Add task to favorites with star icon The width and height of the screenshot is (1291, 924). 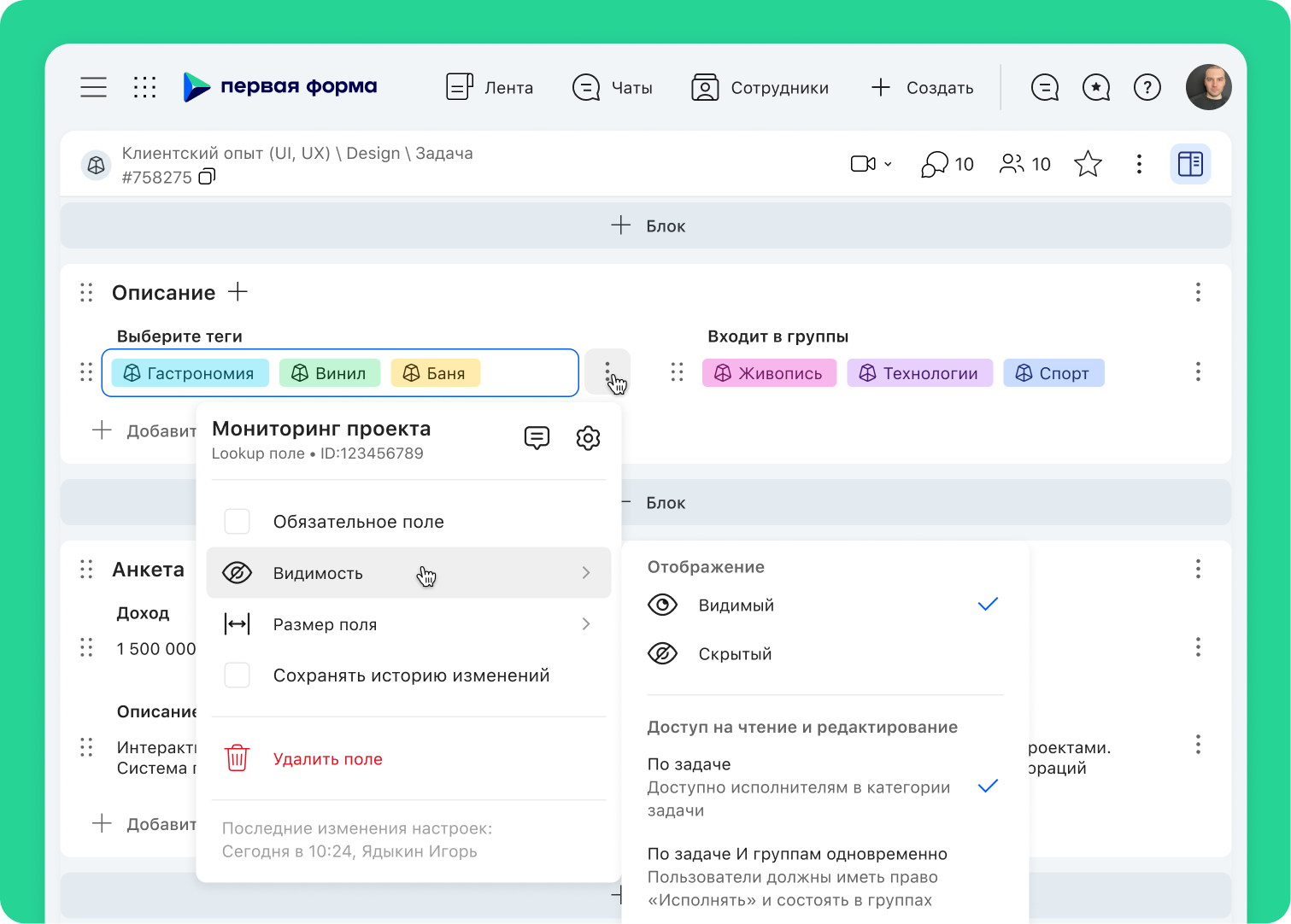point(1088,164)
